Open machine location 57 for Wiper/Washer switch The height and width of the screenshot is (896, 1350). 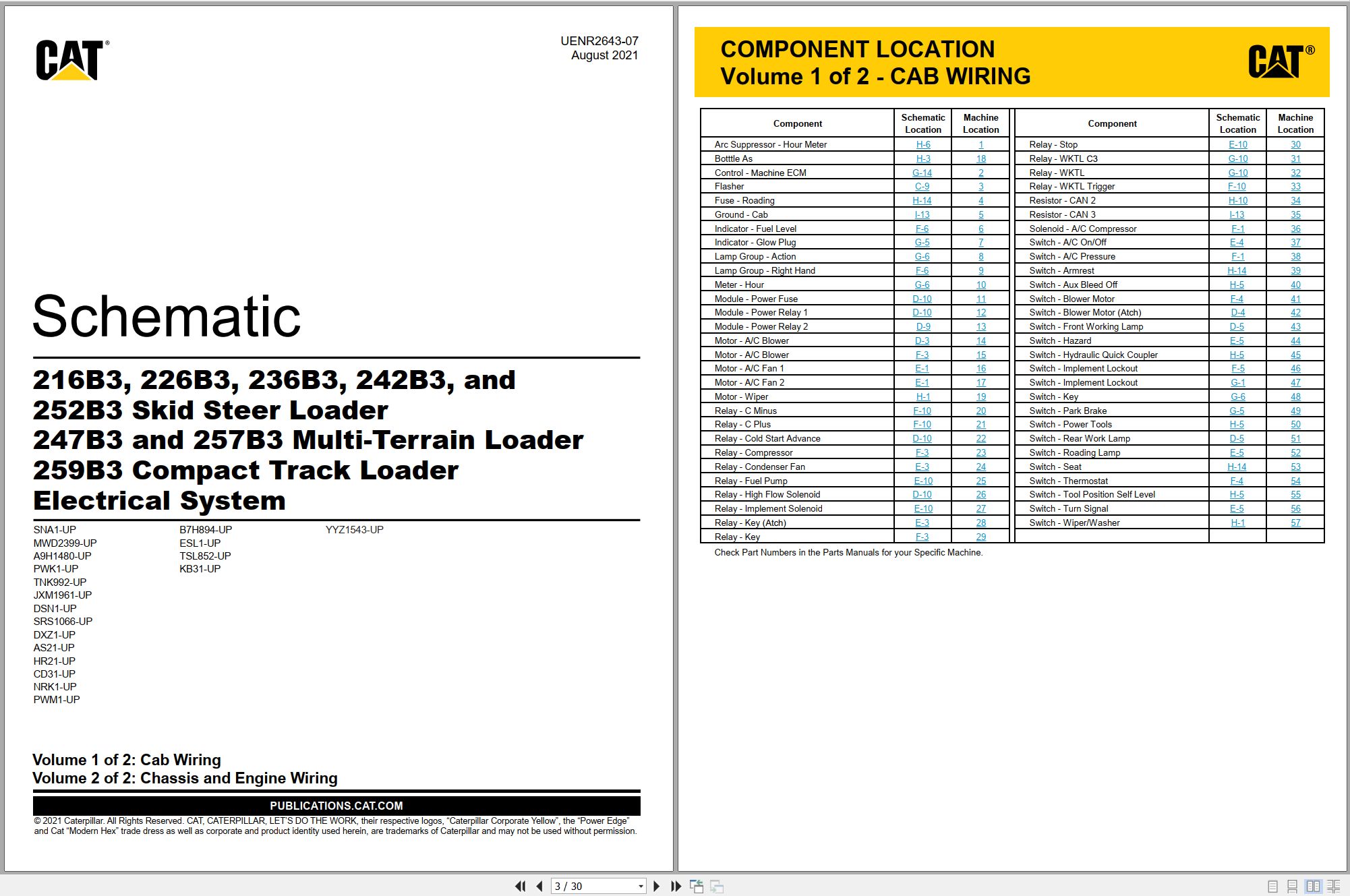pos(1295,522)
